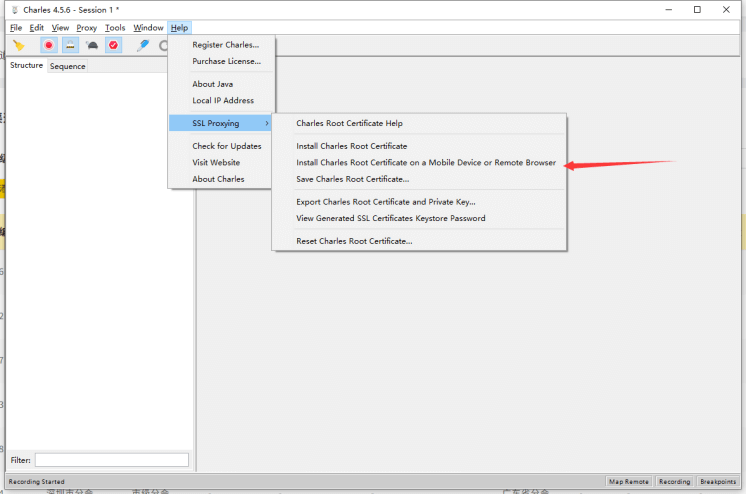Open the Window menu
This screenshot has height=494, width=746.
coord(148,28)
